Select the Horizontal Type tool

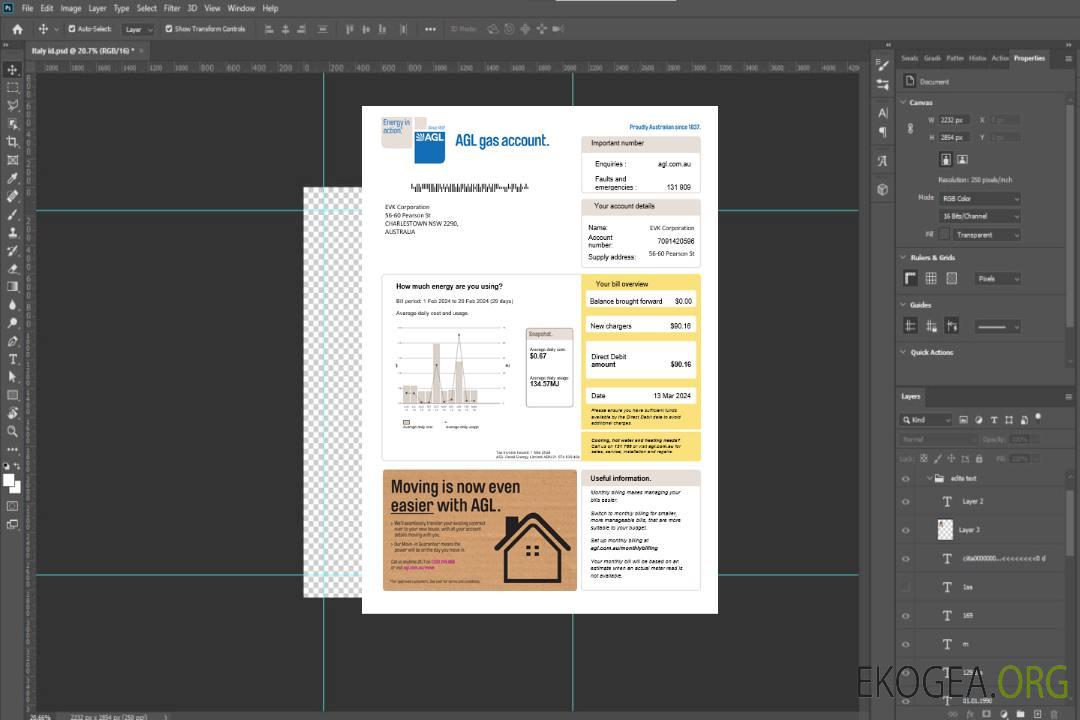[13, 359]
